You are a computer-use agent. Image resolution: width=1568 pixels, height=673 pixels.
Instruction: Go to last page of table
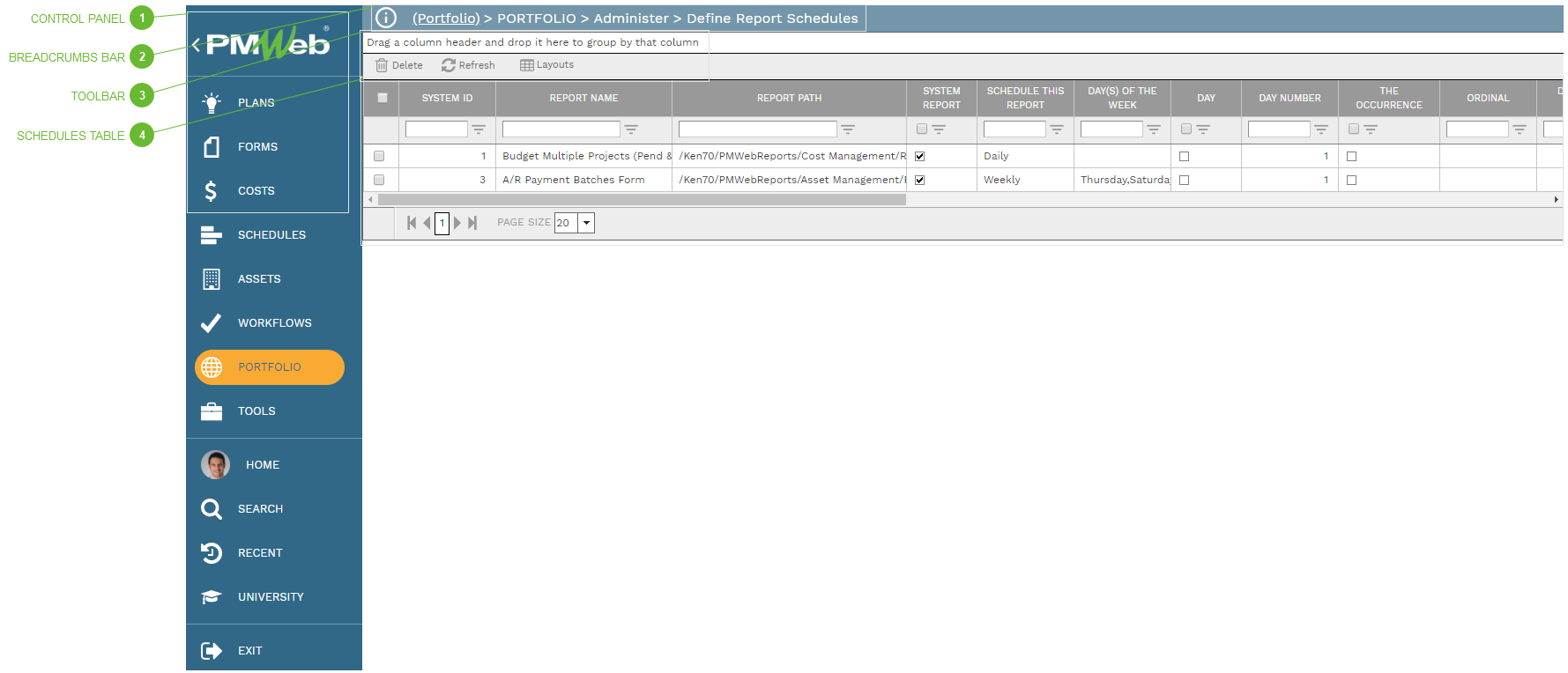coord(472,223)
